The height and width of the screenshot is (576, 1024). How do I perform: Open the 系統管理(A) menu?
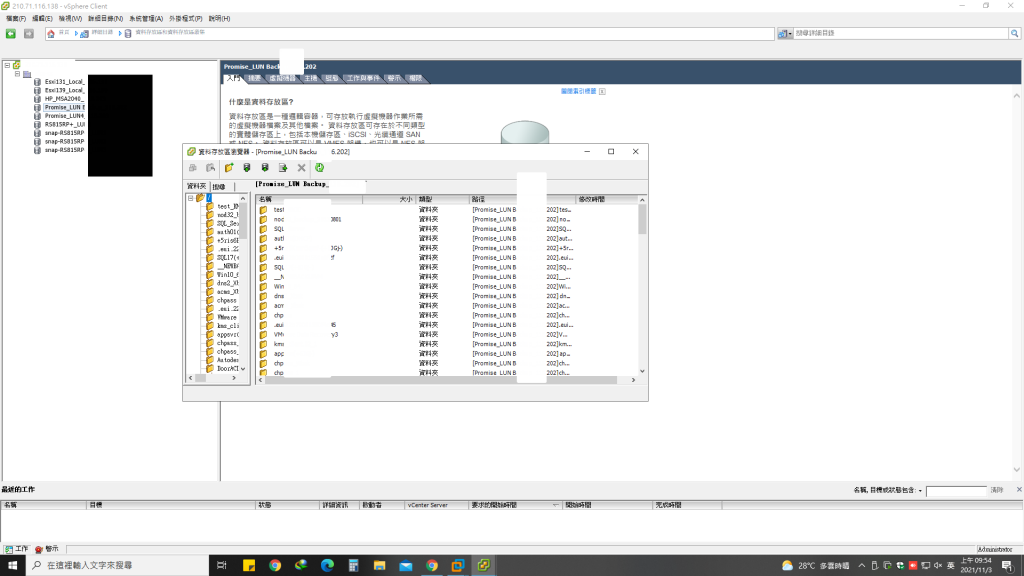coord(146,19)
